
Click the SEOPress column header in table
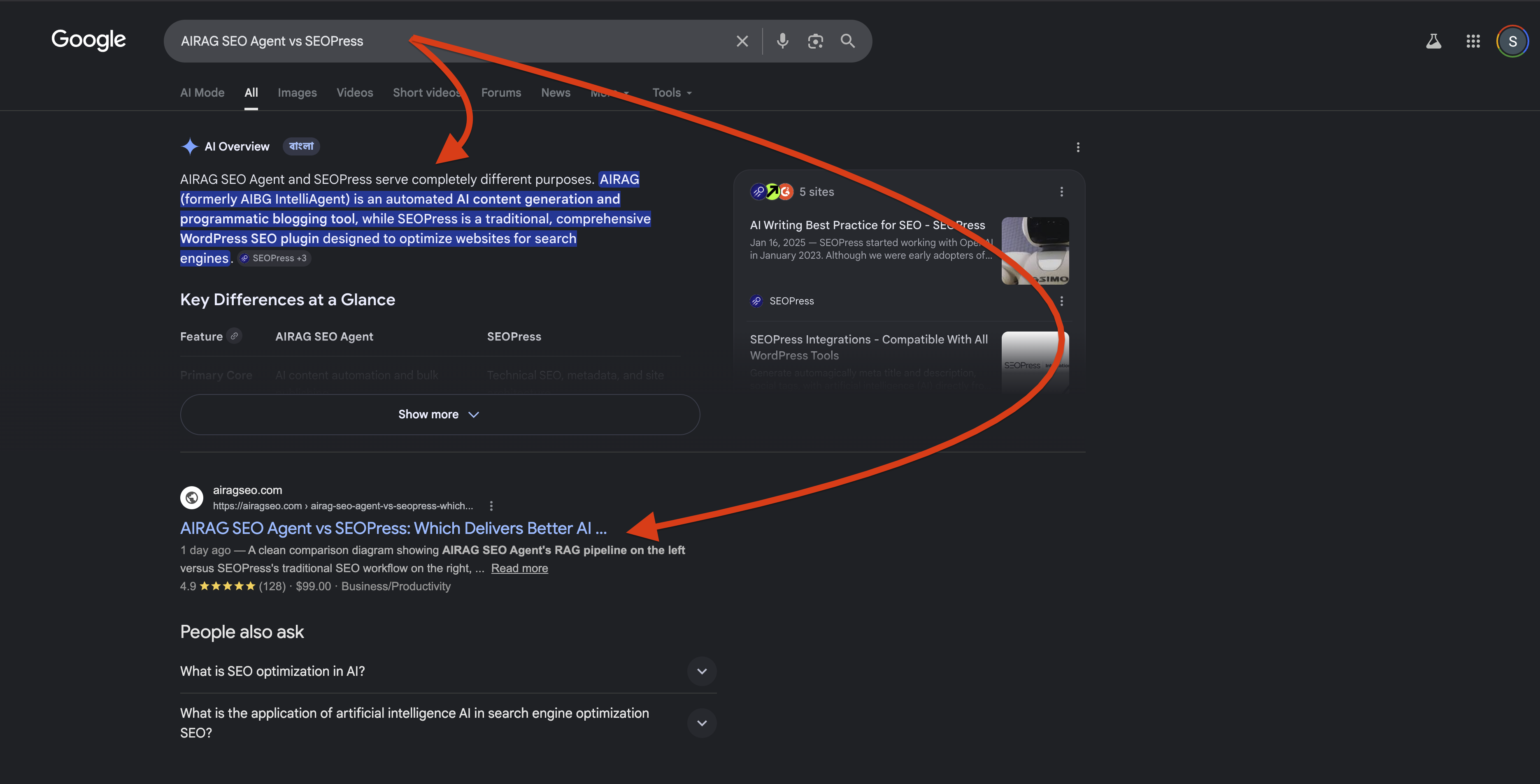coord(514,336)
